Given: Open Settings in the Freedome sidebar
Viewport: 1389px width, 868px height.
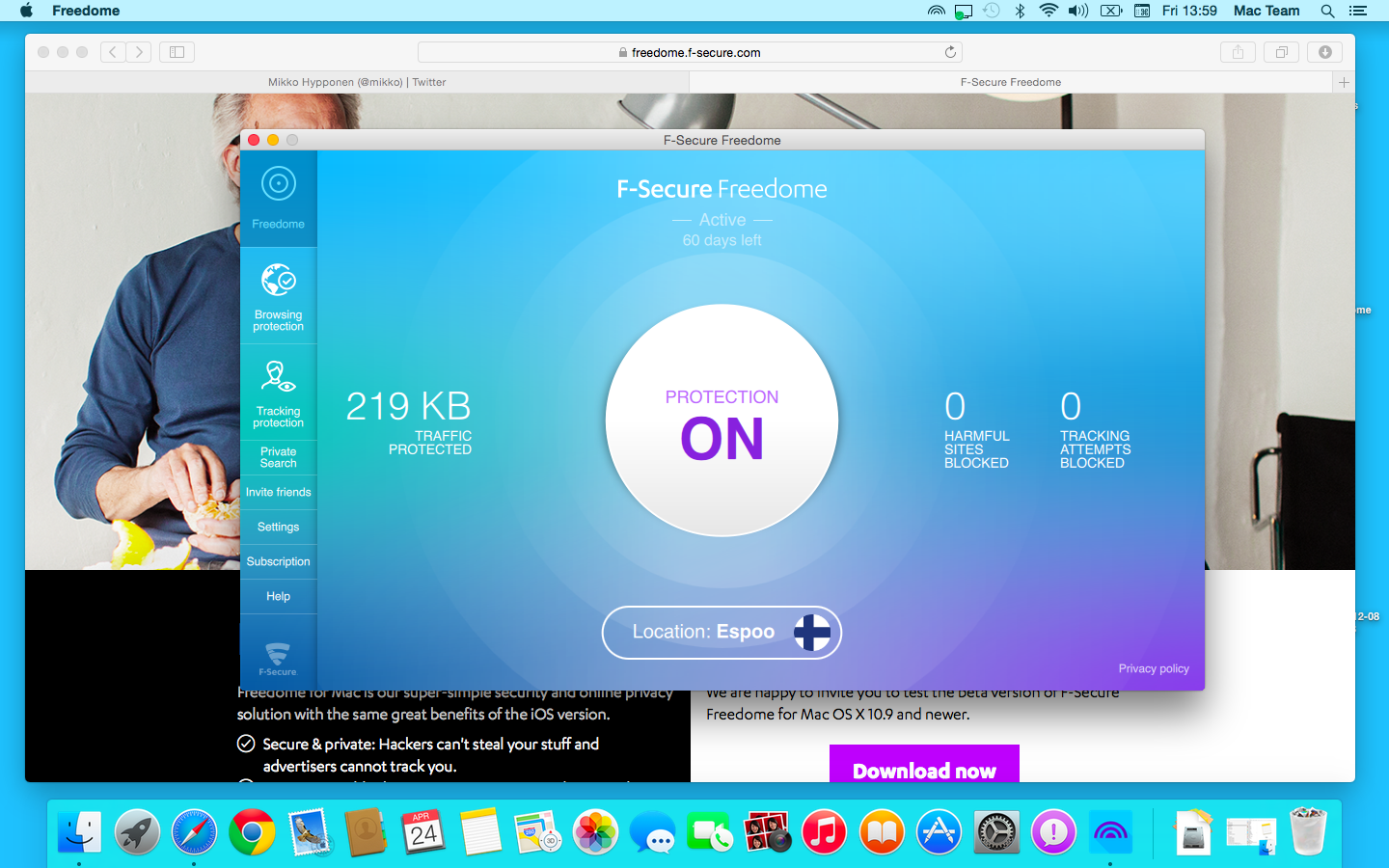Looking at the screenshot, I should click(x=278, y=527).
